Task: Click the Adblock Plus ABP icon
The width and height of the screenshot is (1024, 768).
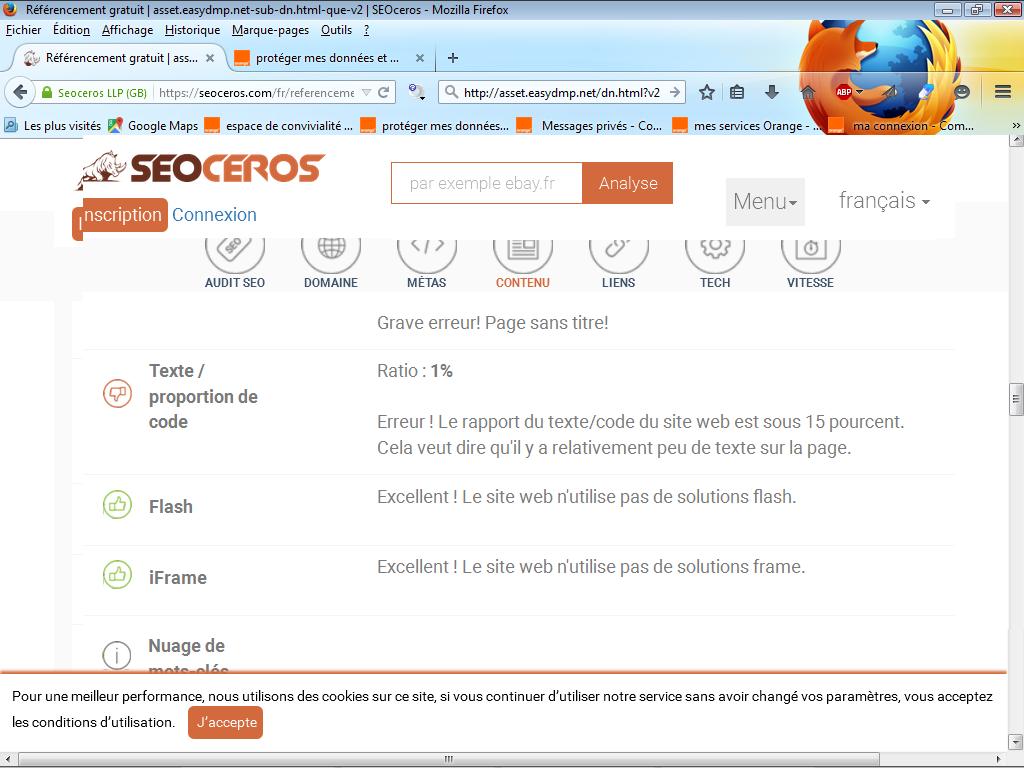Action: (844, 92)
